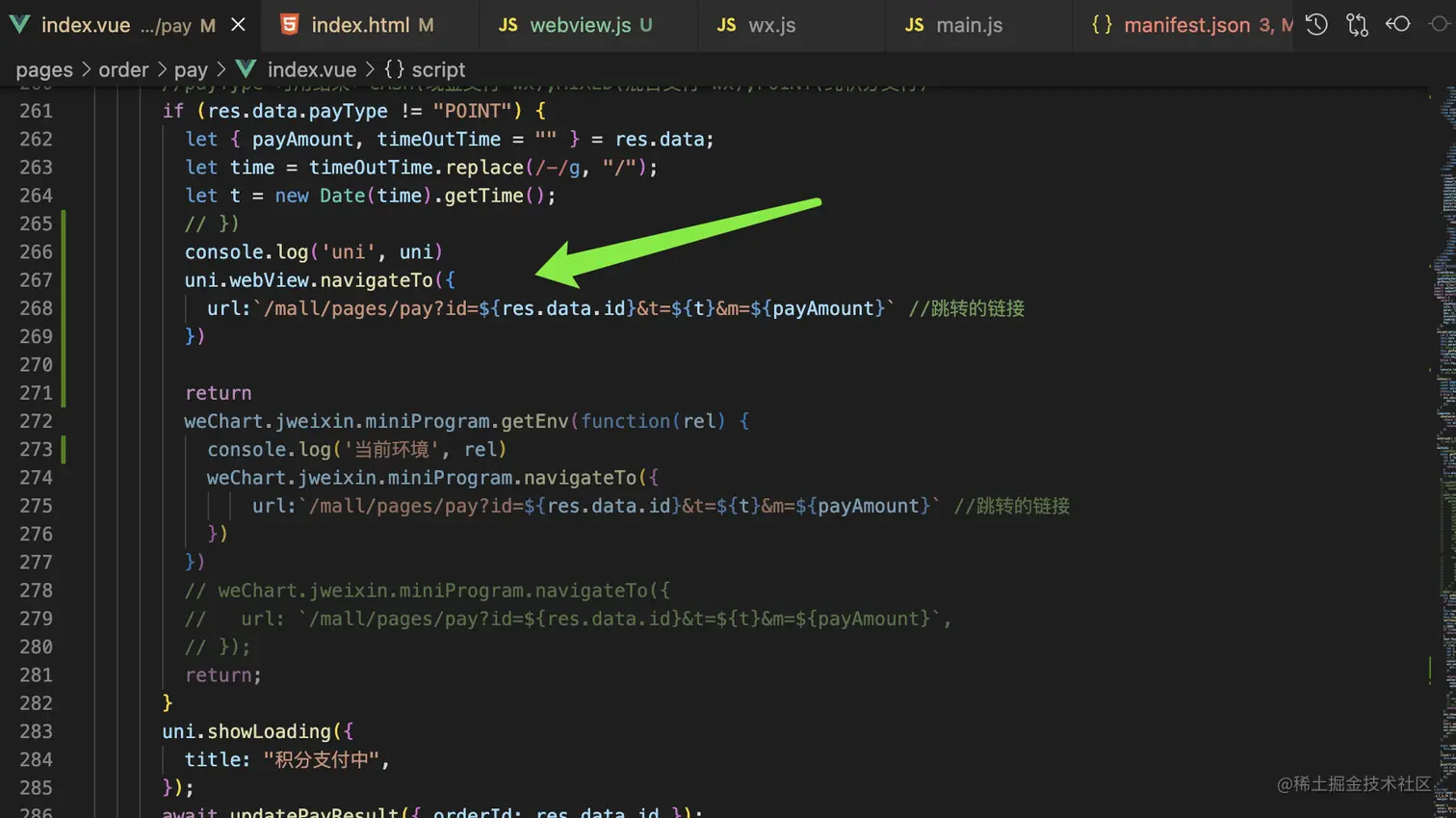Image resolution: width=1456 pixels, height=818 pixels.
Task: Click line number 261 in the gutter
Action: [36, 111]
